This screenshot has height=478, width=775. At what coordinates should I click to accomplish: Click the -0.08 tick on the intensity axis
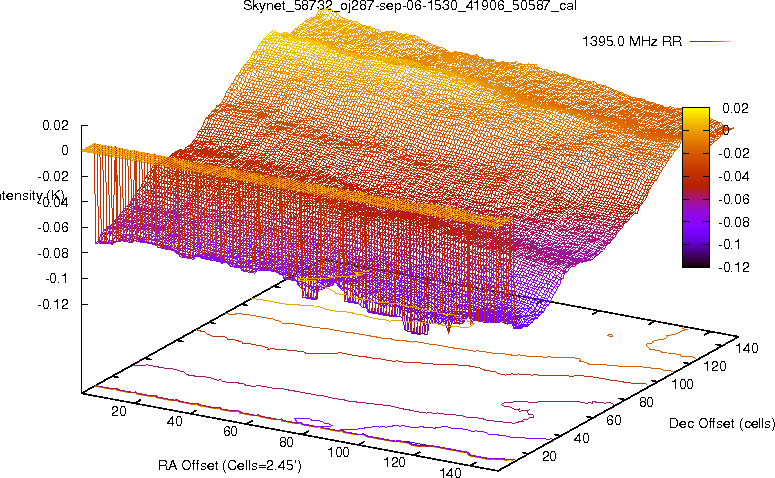pos(53,253)
